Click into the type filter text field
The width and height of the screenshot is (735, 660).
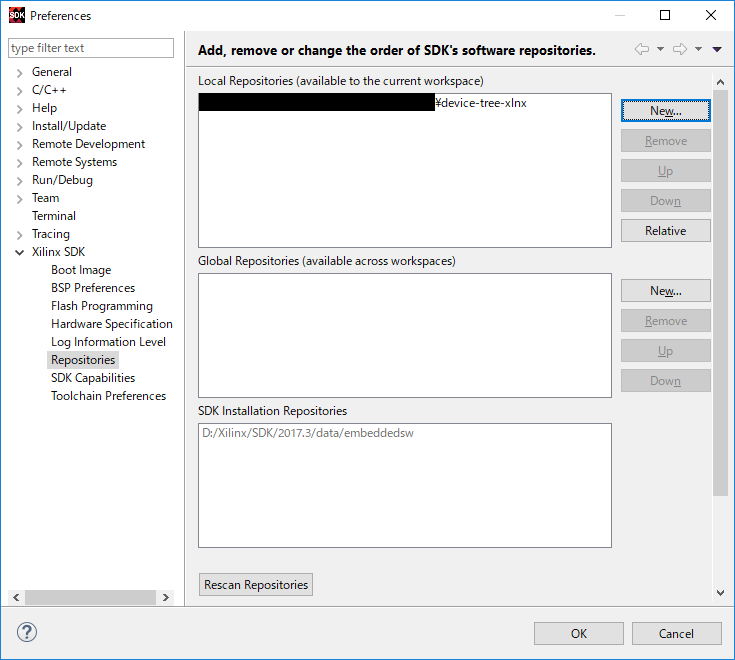pyautogui.click(x=91, y=48)
